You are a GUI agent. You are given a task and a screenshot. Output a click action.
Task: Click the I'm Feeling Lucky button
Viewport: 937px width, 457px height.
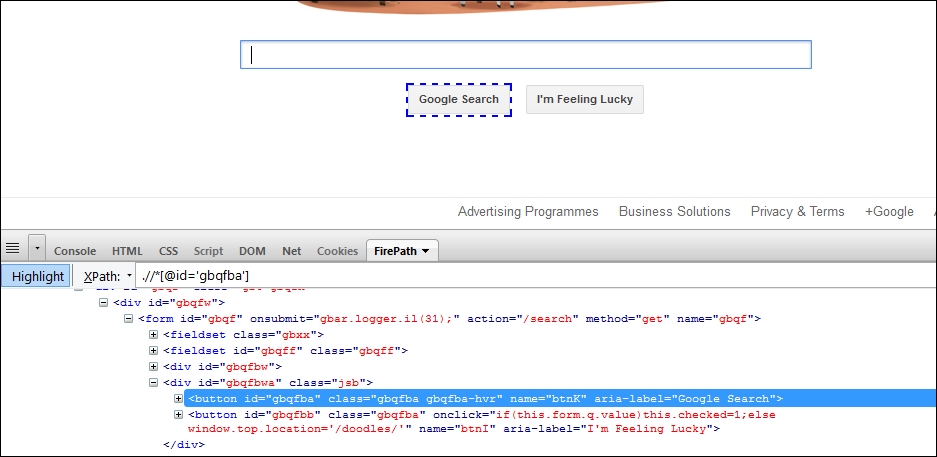pos(584,99)
